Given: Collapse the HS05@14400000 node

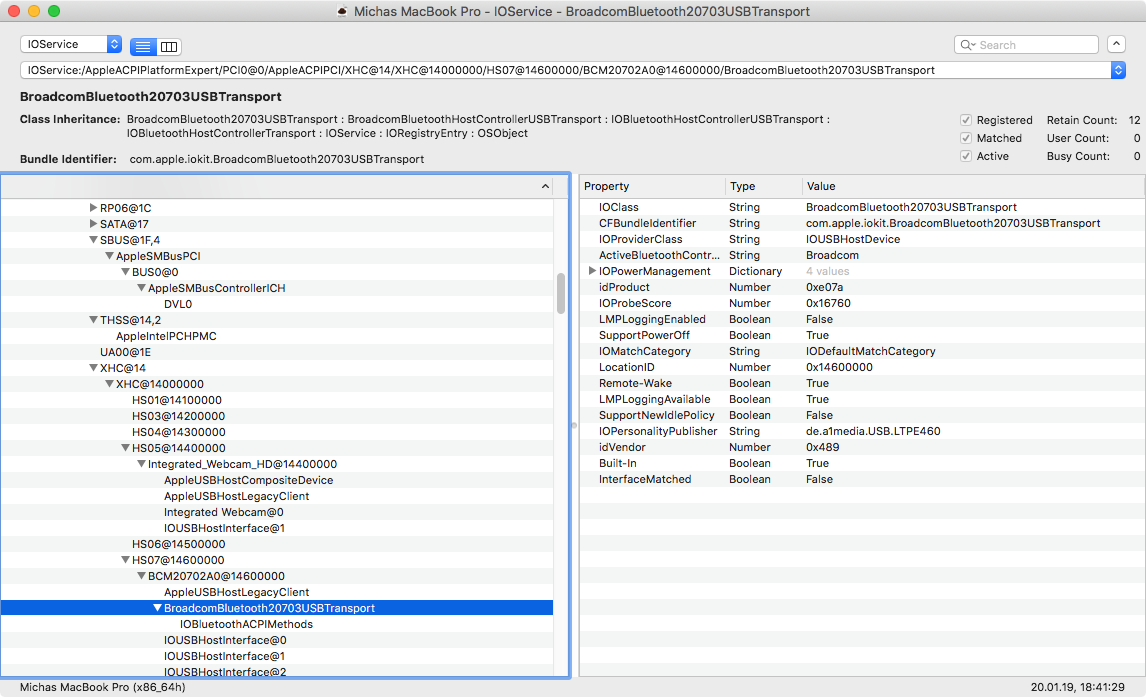Looking at the screenshot, I should tap(125, 448).
